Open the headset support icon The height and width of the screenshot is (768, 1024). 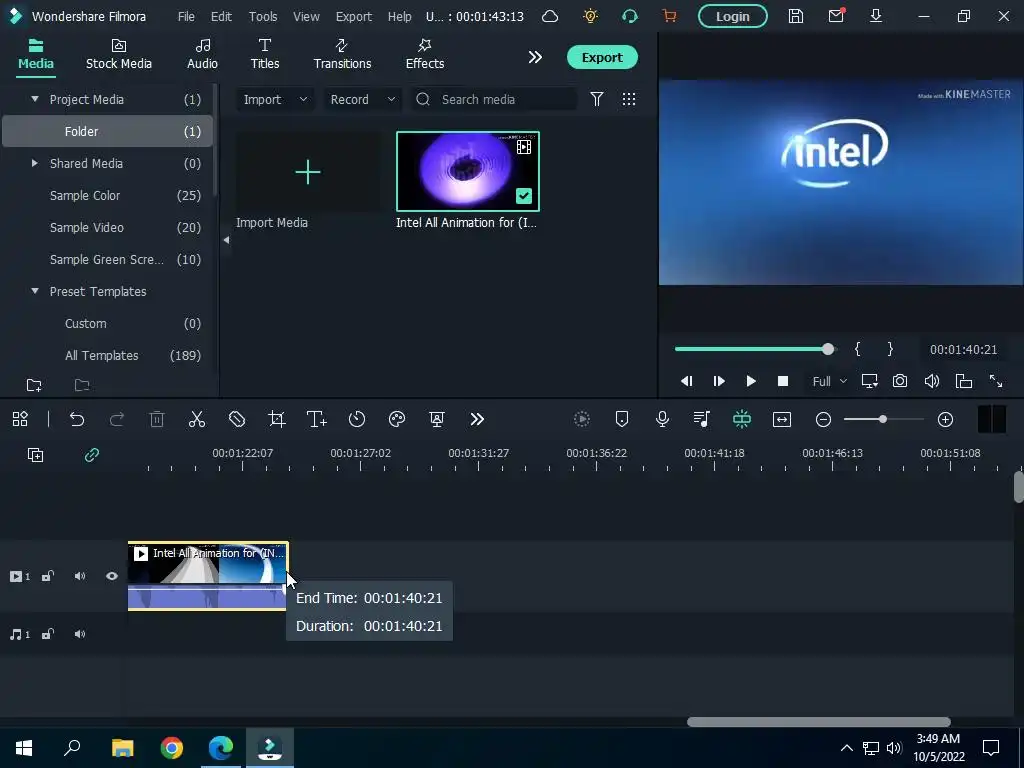coord(630,16)
